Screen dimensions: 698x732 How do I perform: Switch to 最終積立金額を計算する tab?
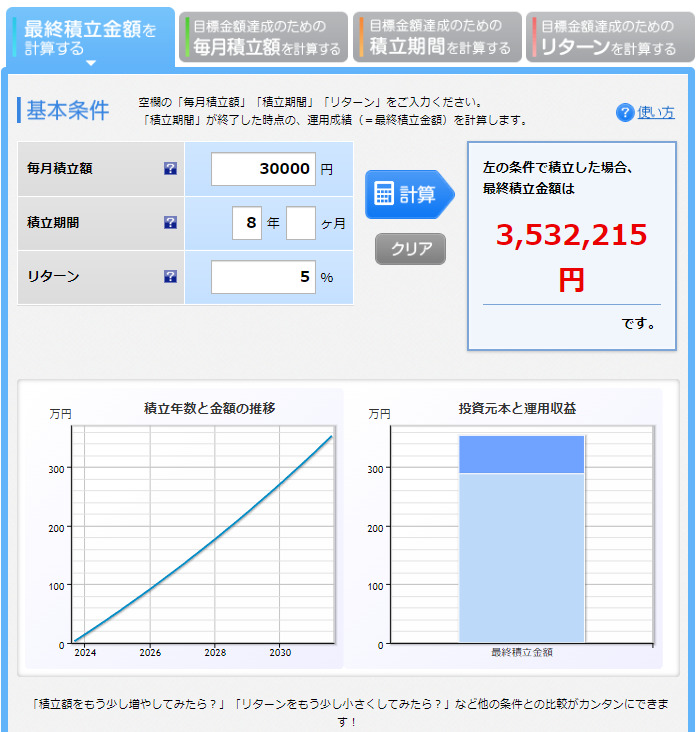[x=90, y=38]
